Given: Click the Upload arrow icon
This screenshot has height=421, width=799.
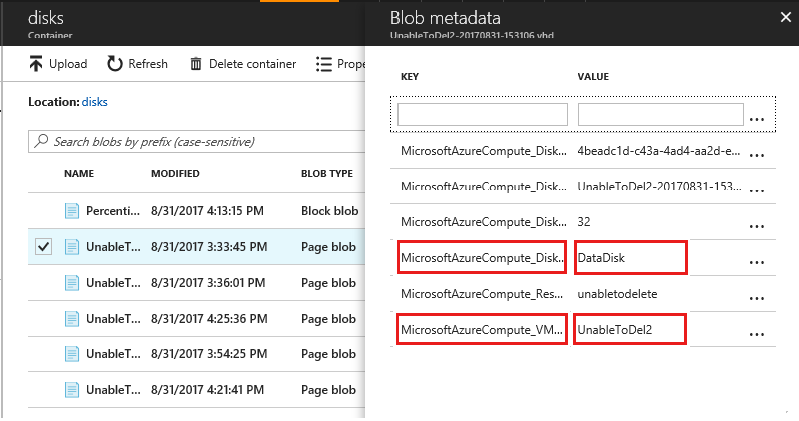Looking at the screenshot, I should (x=37, y=64).
